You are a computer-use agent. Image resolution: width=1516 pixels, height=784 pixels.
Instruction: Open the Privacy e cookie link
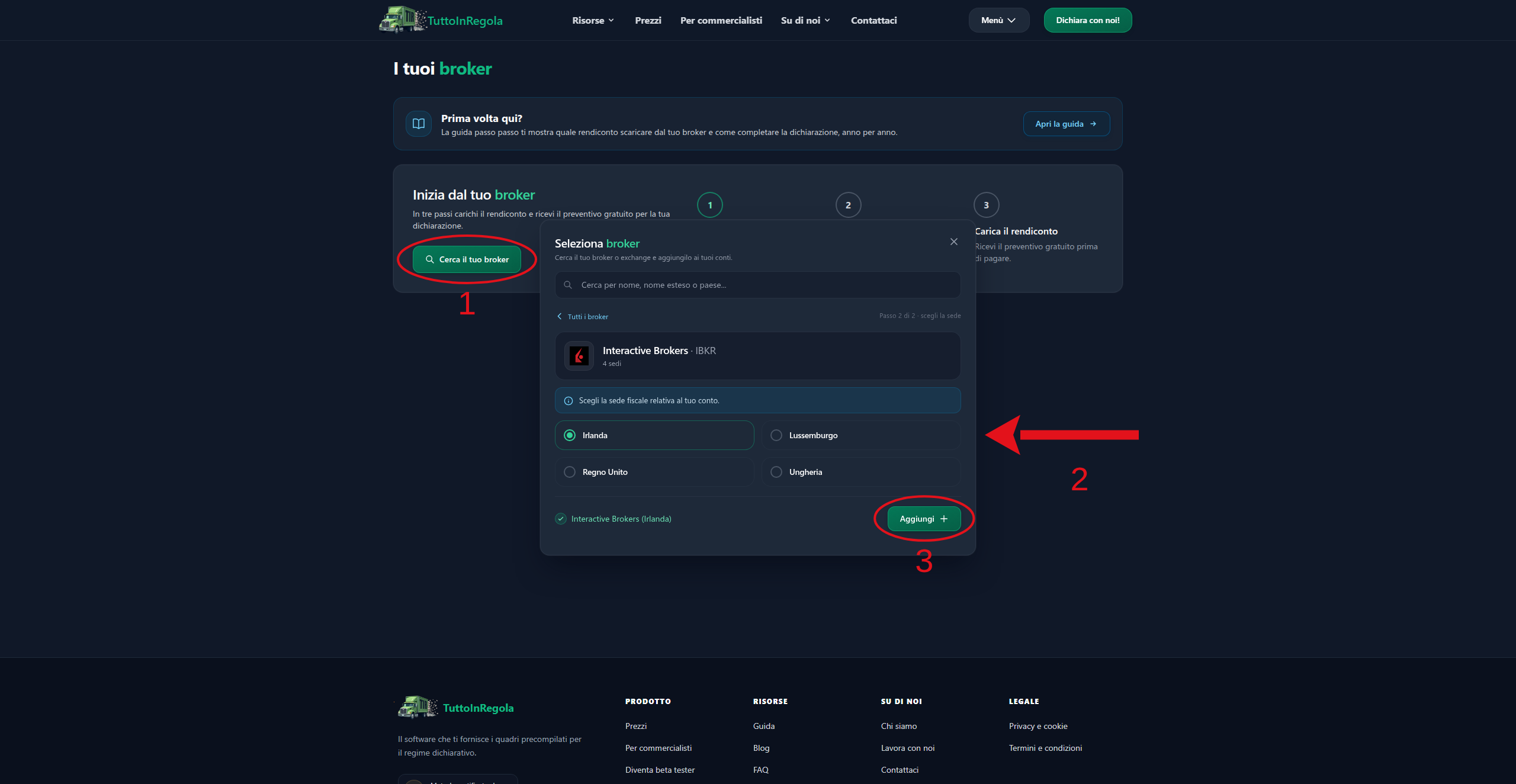coord(1038,726)
